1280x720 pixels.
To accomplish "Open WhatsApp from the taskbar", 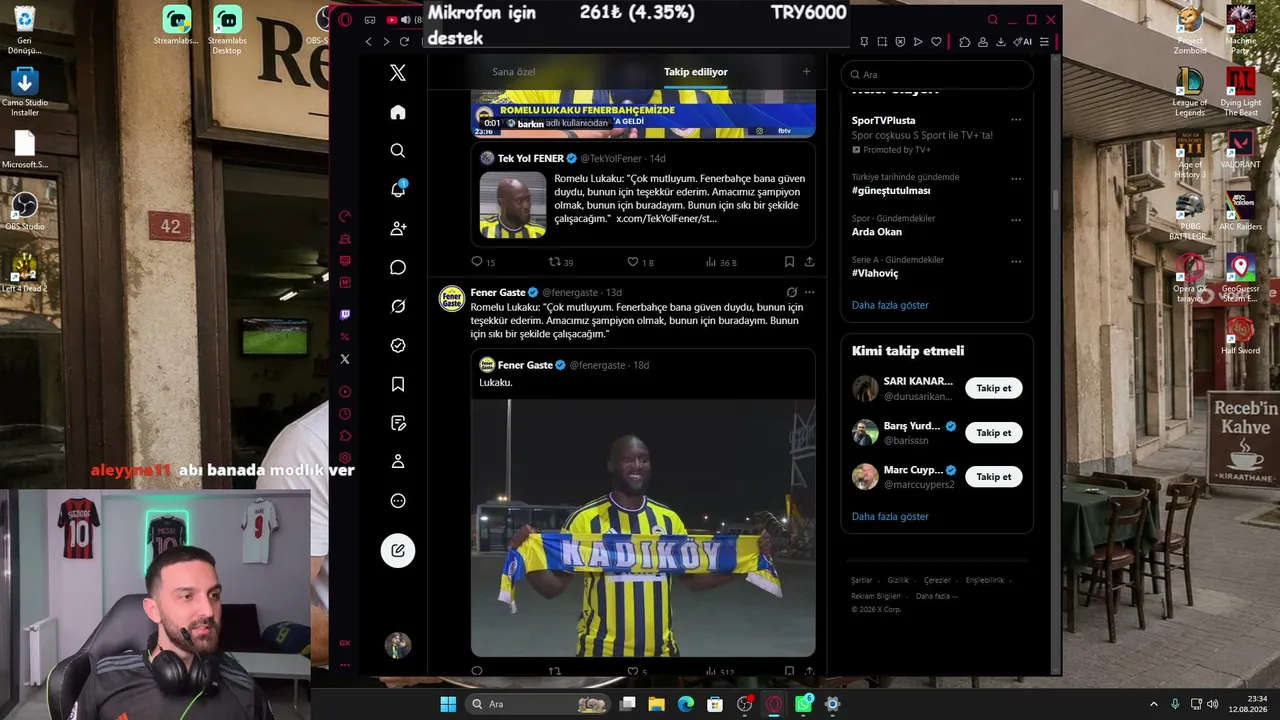I will 804,704.
